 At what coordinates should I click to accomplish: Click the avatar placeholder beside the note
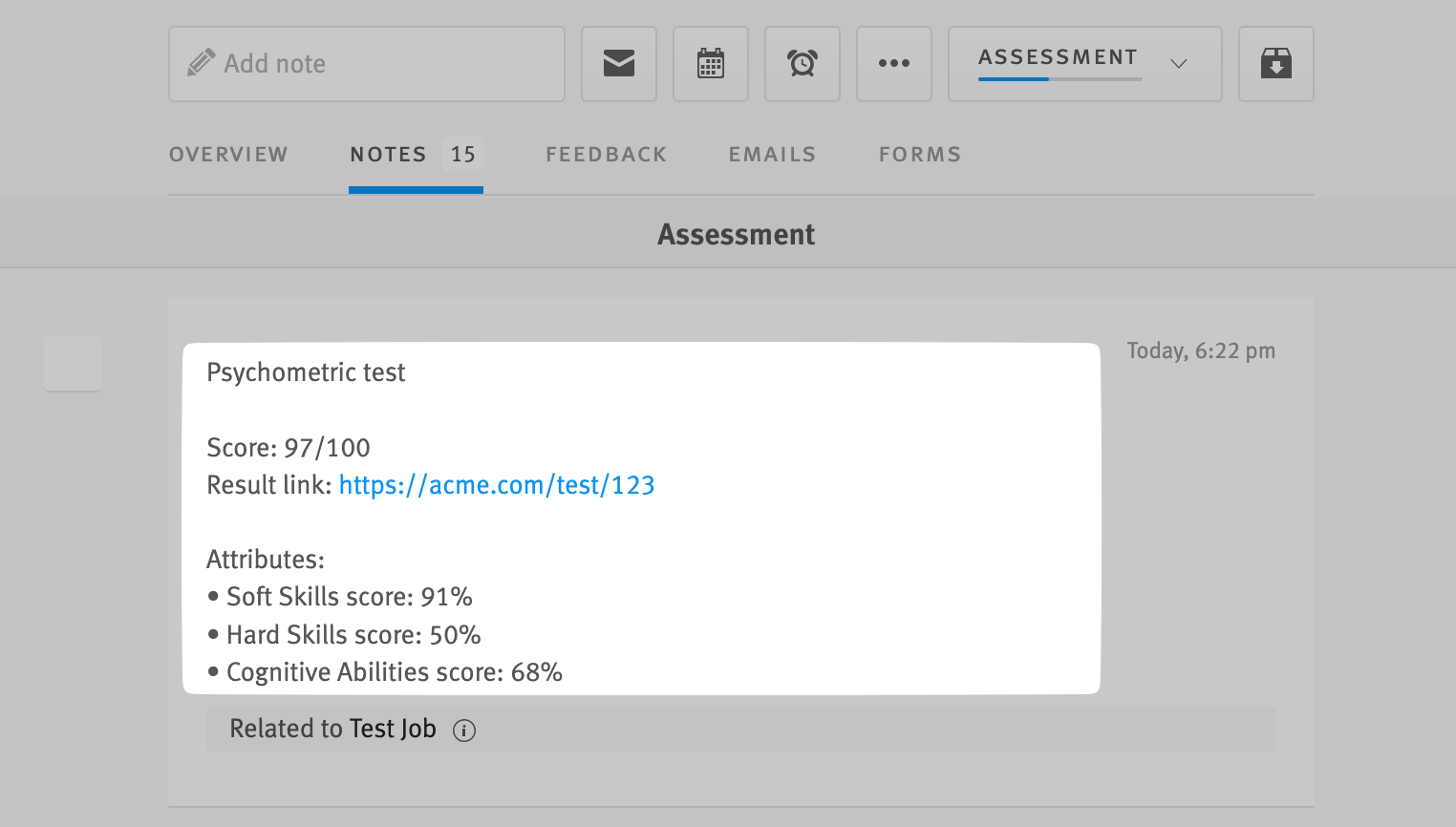pos(73,363)
